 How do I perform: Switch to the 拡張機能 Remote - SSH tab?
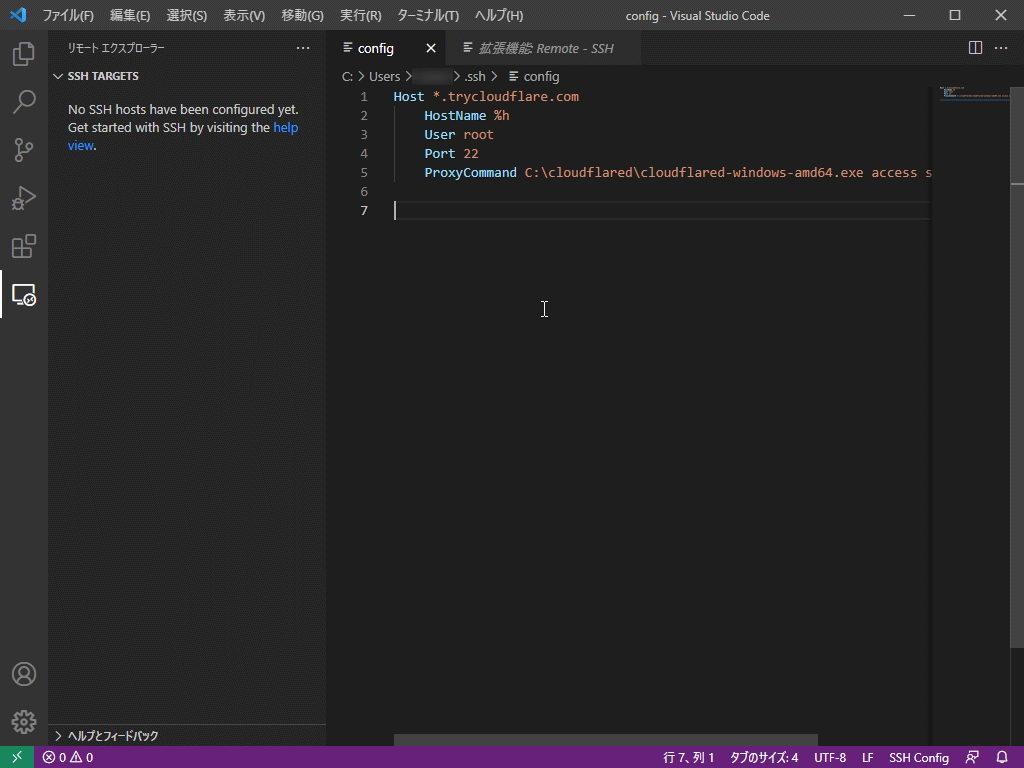point(540,47)
